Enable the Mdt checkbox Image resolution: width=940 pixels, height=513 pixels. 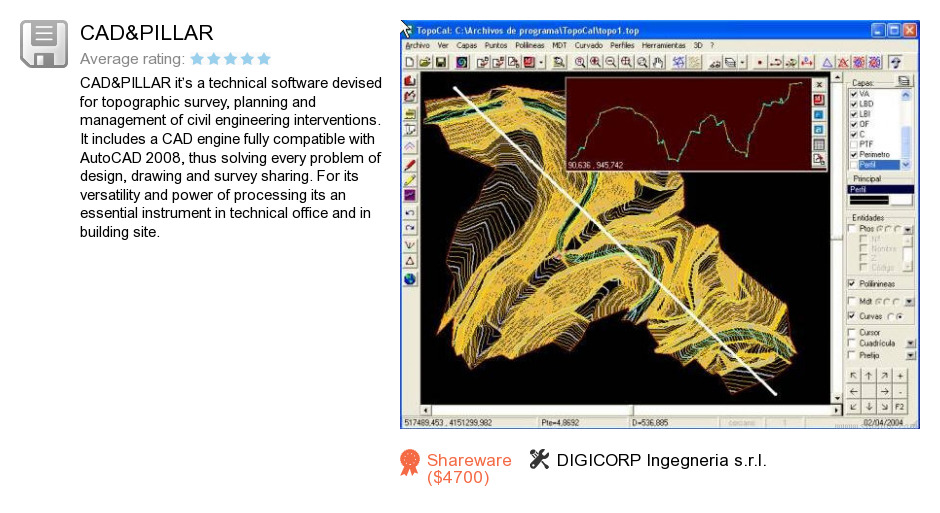pos(852,301)
